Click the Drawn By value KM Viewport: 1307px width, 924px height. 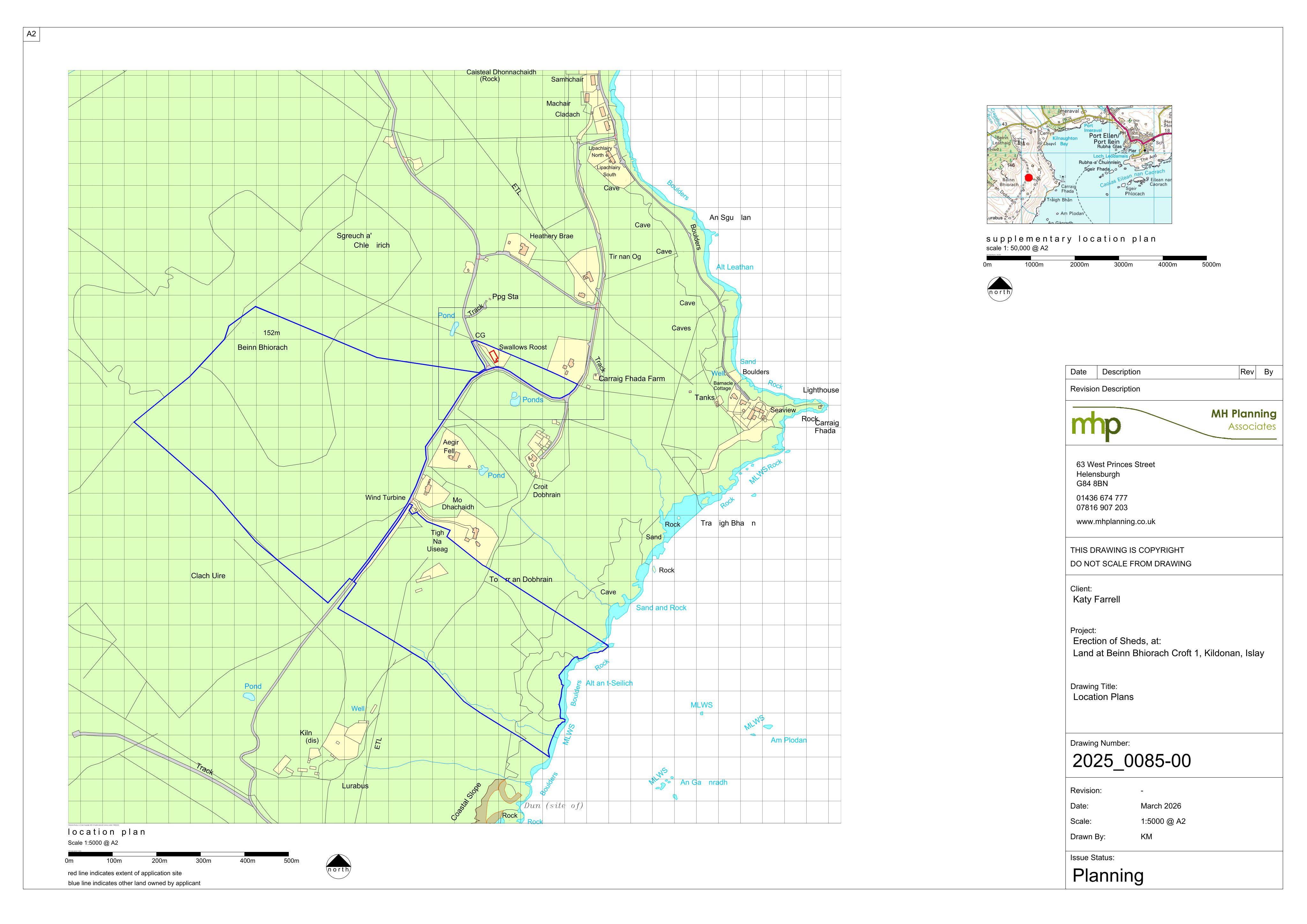pyautogui.click(x=1146, y=836)
